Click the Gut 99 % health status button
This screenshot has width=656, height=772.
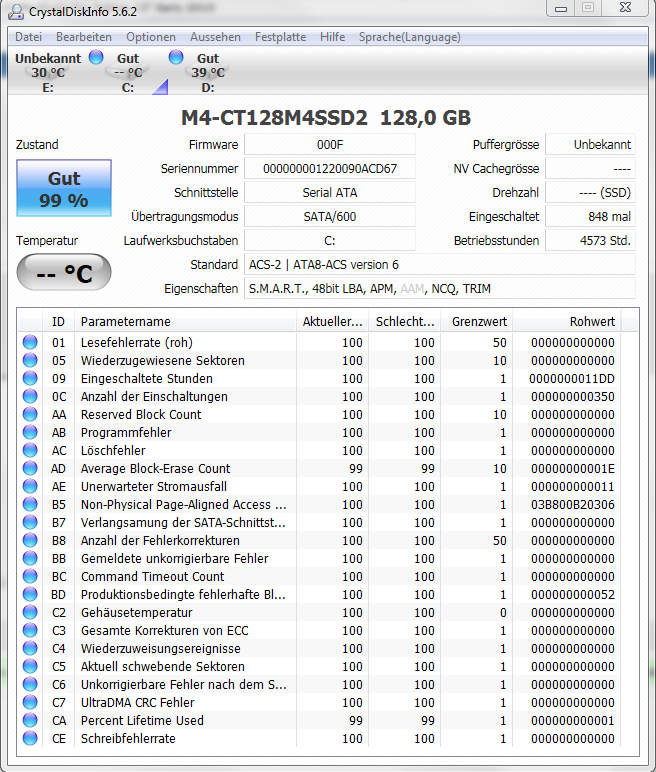click(64, 188)
